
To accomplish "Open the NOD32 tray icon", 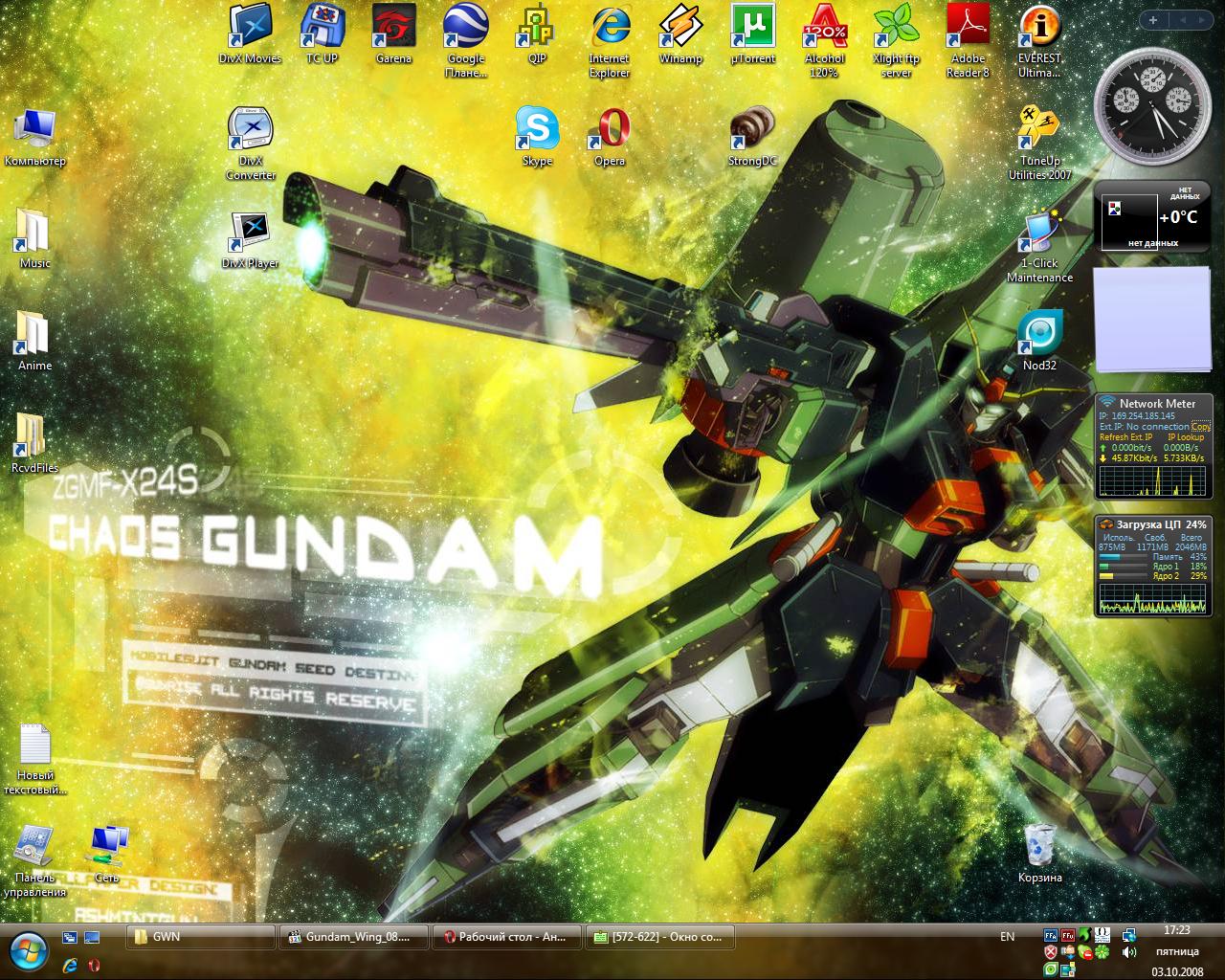I will [x=1051, y=969].
